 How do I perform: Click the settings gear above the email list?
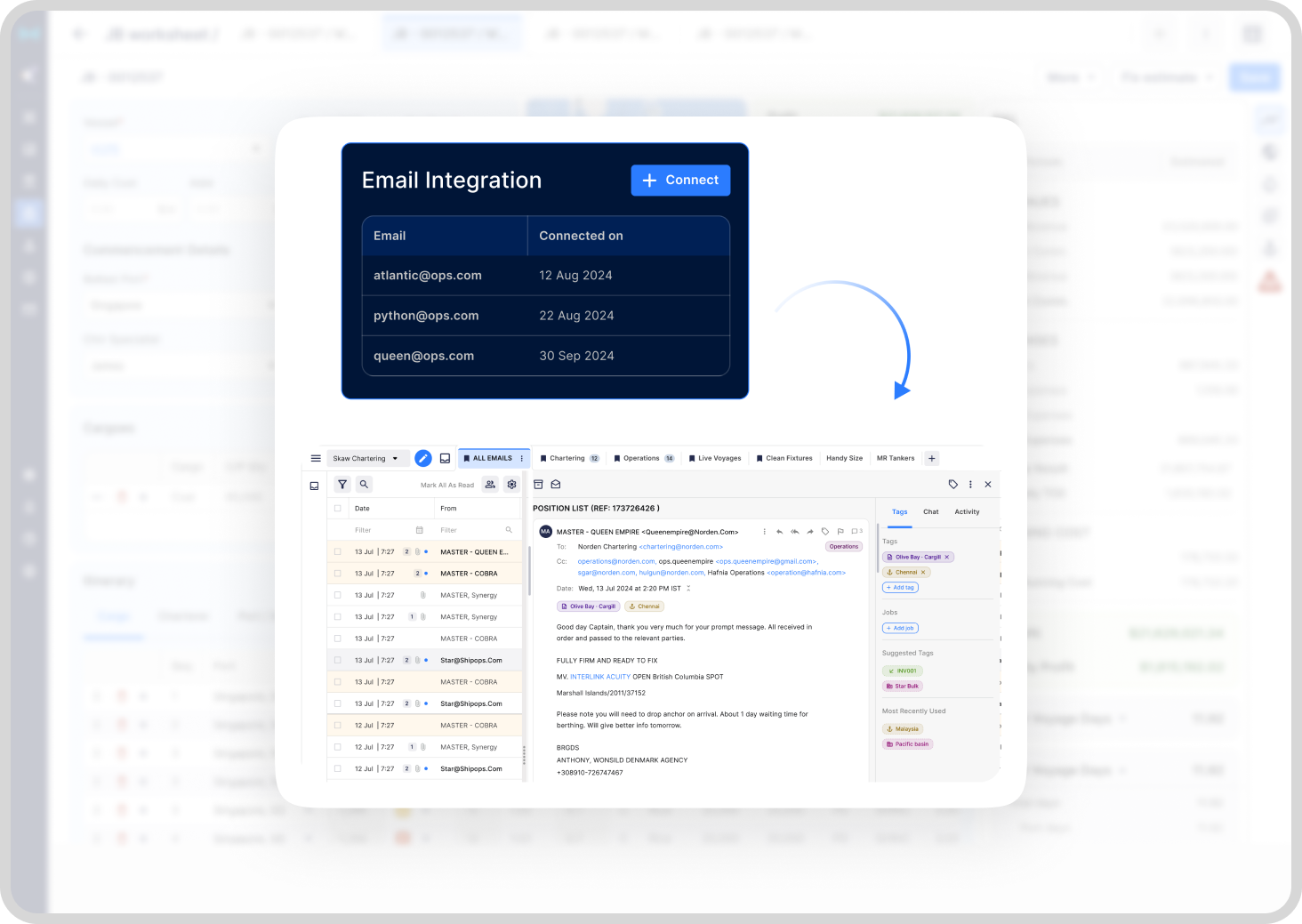[x=512, y=485]
